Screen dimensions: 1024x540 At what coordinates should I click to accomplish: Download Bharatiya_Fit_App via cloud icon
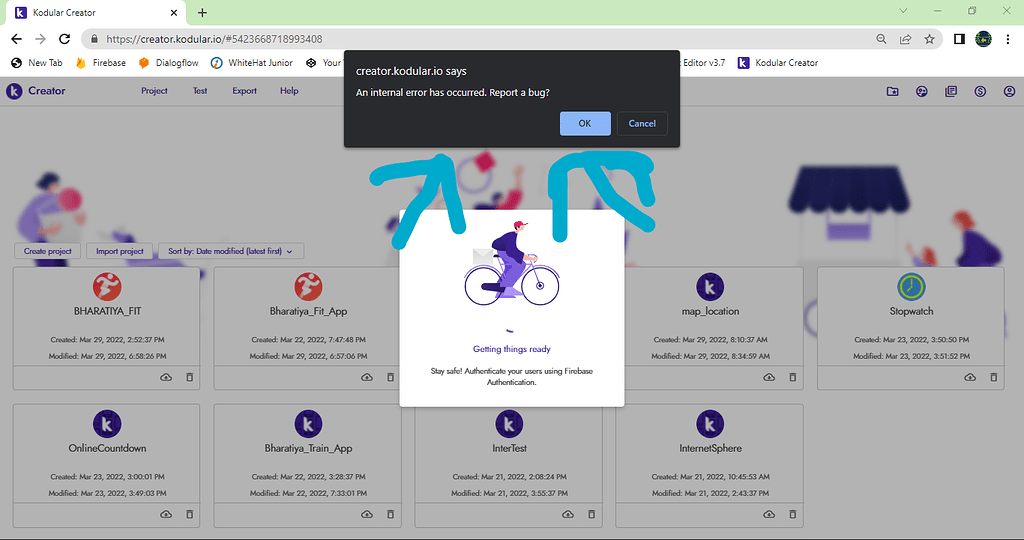point(367,377)
